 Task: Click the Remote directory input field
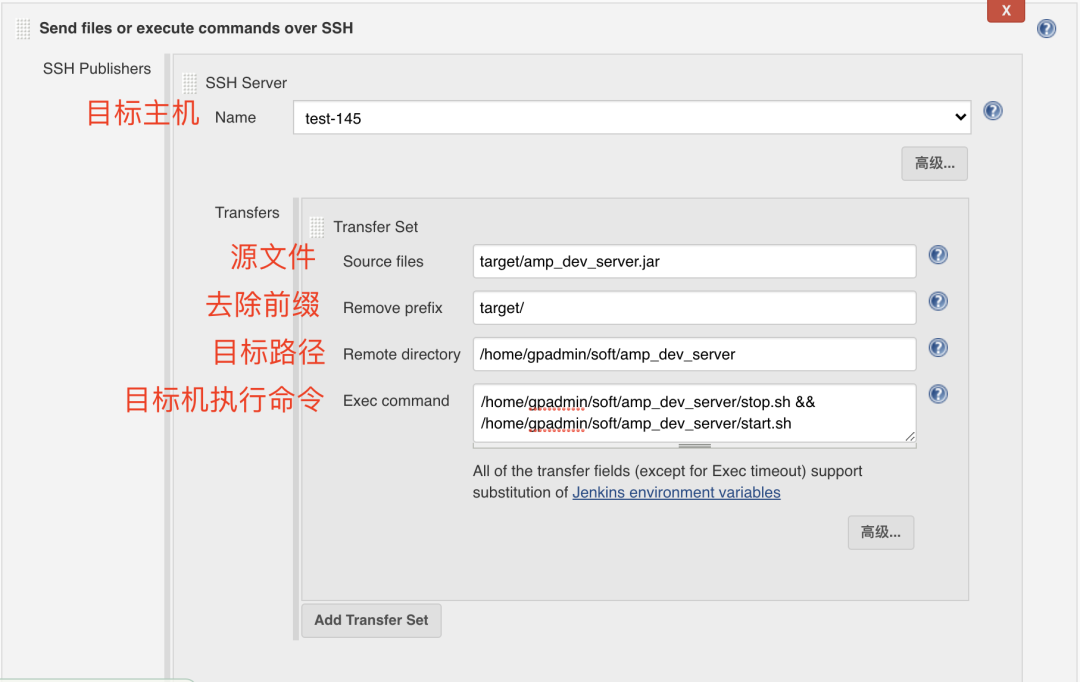[x=694, y=354]
